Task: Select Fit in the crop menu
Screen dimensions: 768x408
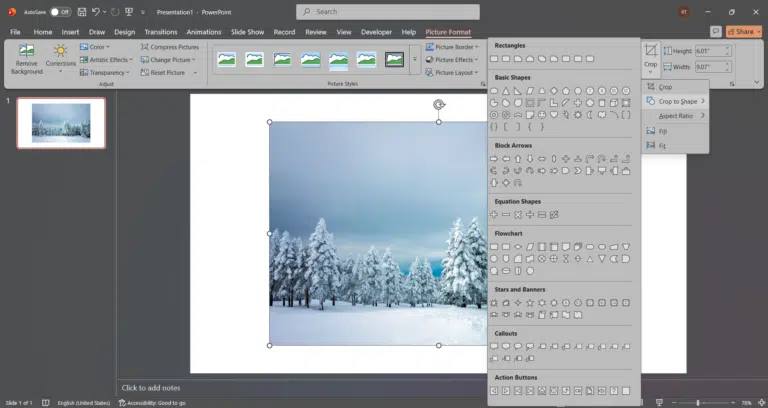Action: coord(675,145)
